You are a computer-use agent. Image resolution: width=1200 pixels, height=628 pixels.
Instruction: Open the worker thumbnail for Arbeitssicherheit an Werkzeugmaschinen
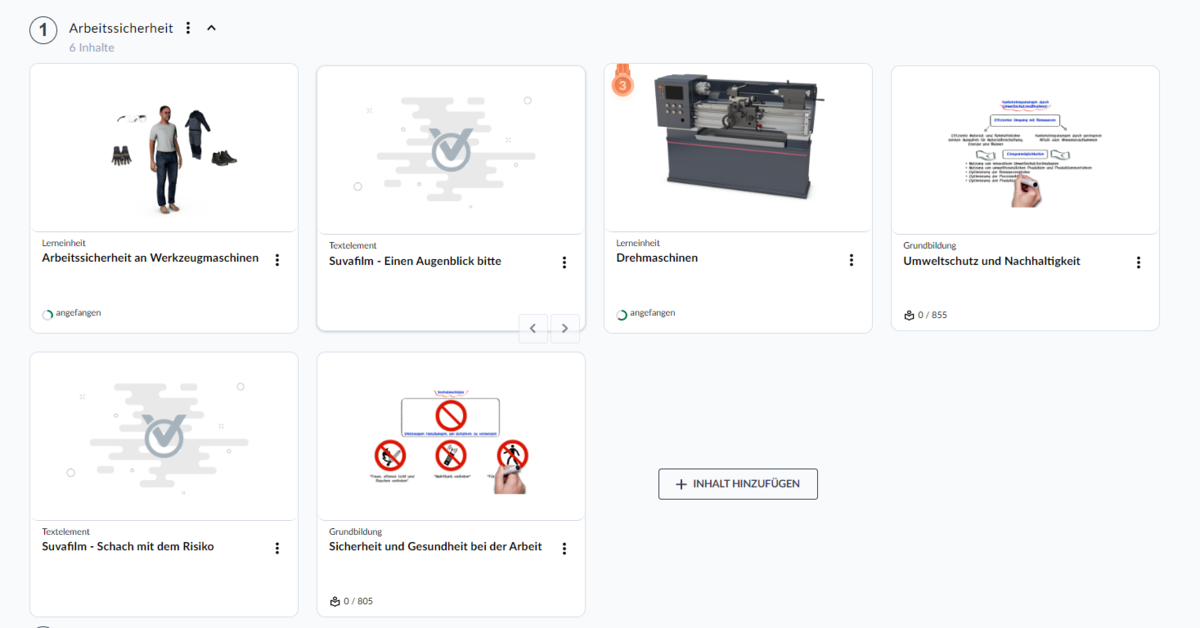click(x=164, y=148)
